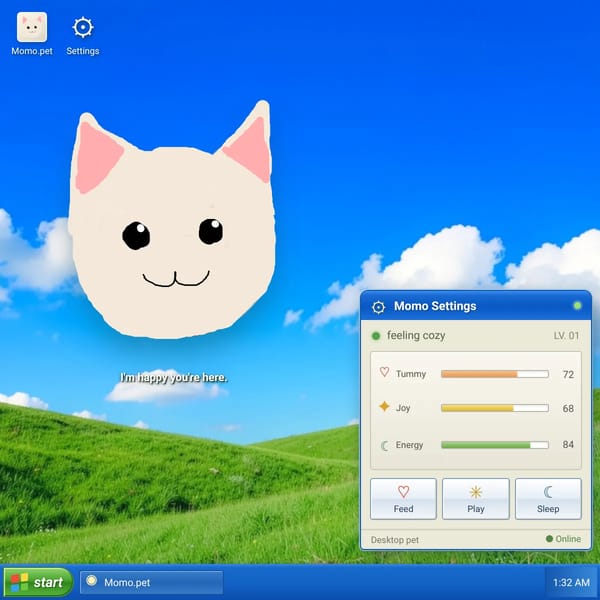Click the Energy stat label

pos(409,445)
